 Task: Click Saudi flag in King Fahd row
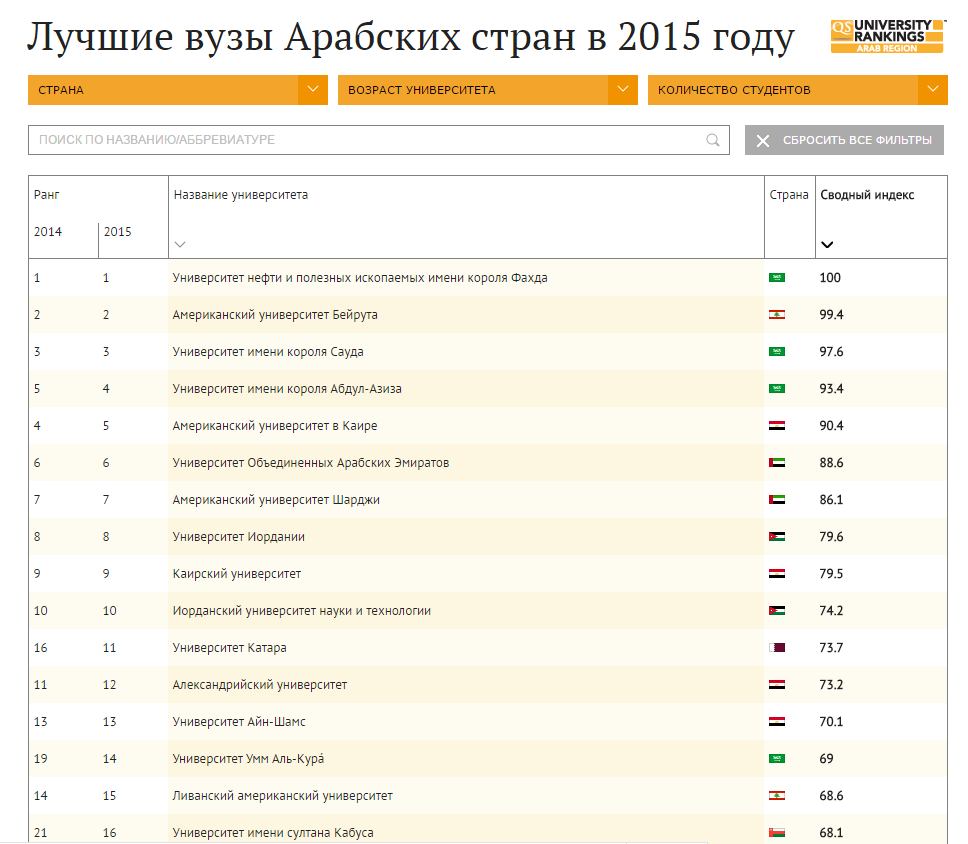777,278
